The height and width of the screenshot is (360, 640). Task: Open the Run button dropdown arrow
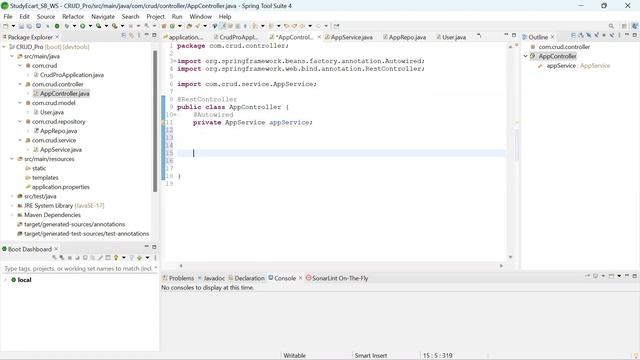point(90,26)
